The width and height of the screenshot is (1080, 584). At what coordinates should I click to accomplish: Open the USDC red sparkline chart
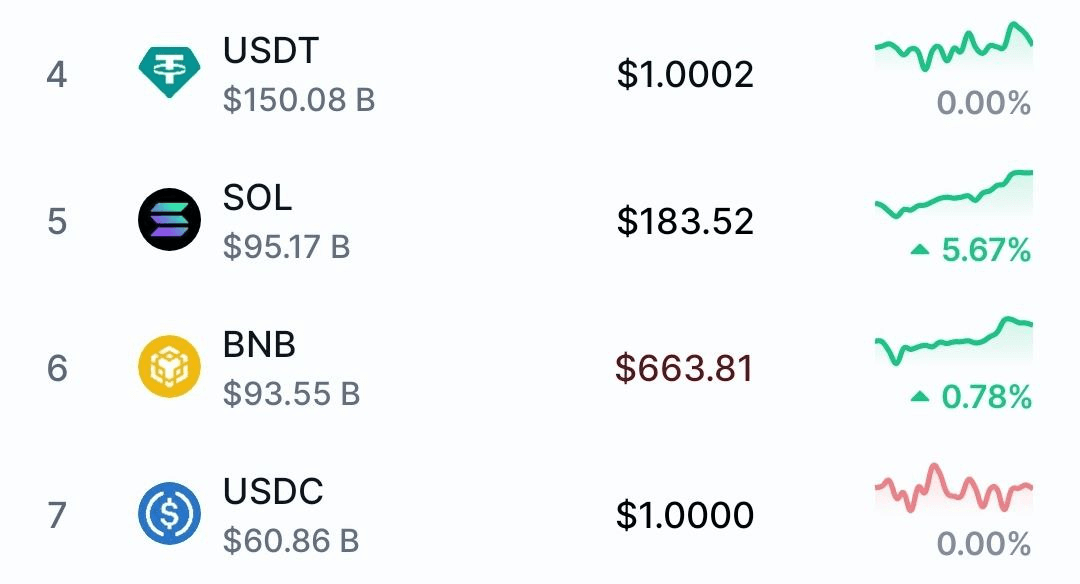coord(954,488)
